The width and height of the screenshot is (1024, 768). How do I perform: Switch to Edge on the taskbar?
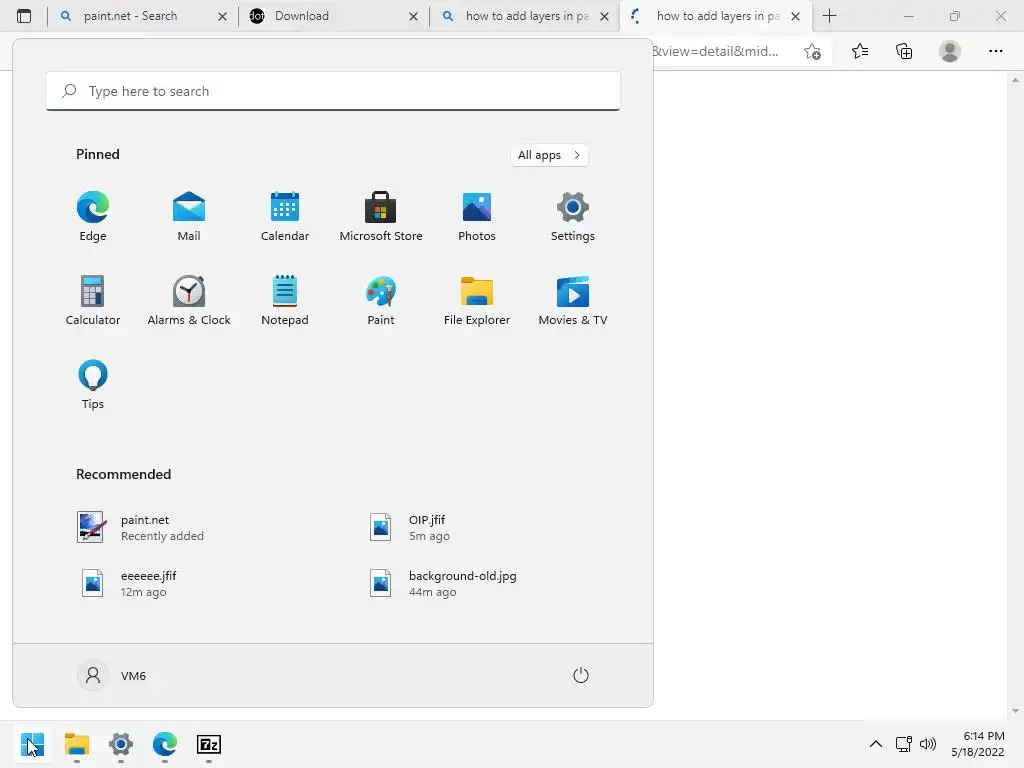coord(165,744)
